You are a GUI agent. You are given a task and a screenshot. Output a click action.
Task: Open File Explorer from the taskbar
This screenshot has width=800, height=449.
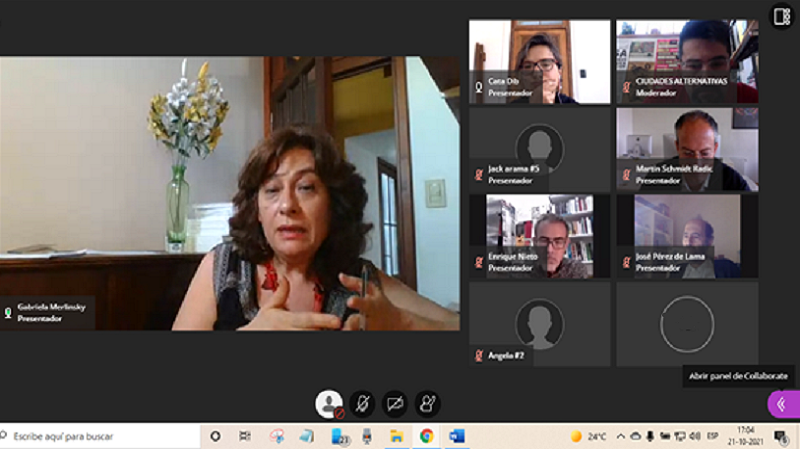point(396,436)
